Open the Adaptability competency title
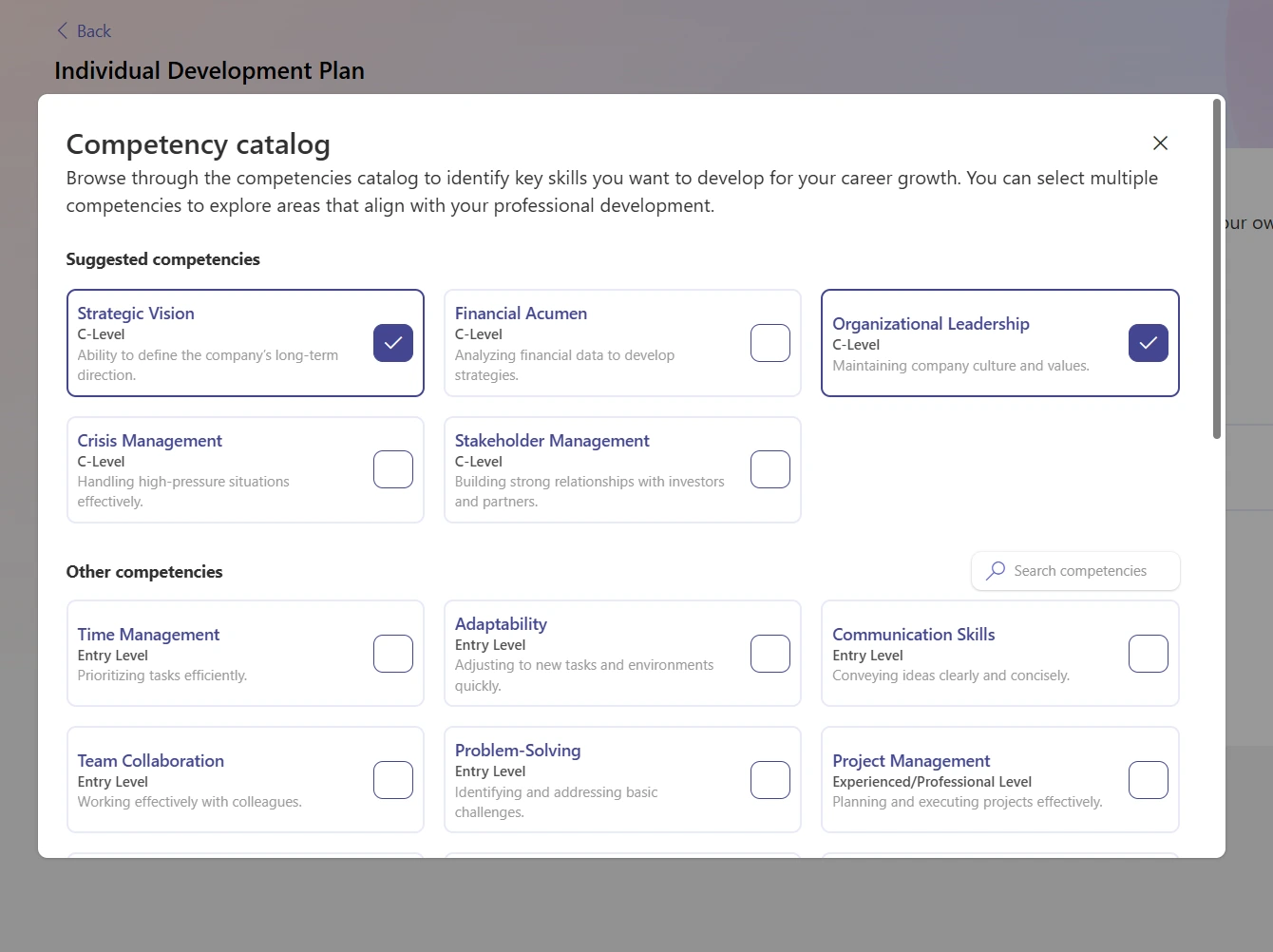Screen dimensions: 1273x952 pos(501,624)
